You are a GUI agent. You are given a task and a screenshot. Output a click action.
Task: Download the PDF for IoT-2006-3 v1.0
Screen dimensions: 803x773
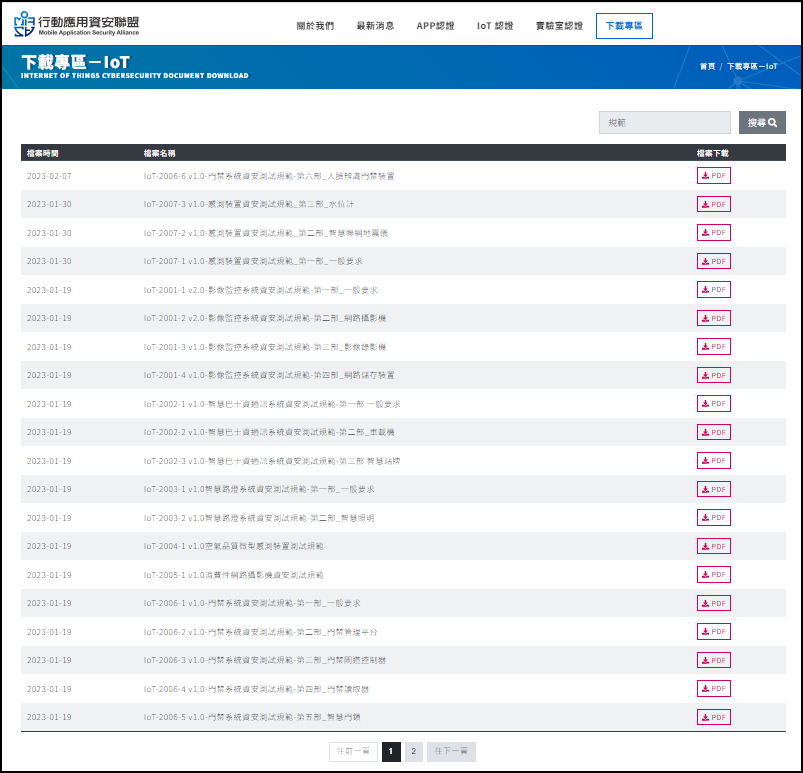click(x=713, y=660)
